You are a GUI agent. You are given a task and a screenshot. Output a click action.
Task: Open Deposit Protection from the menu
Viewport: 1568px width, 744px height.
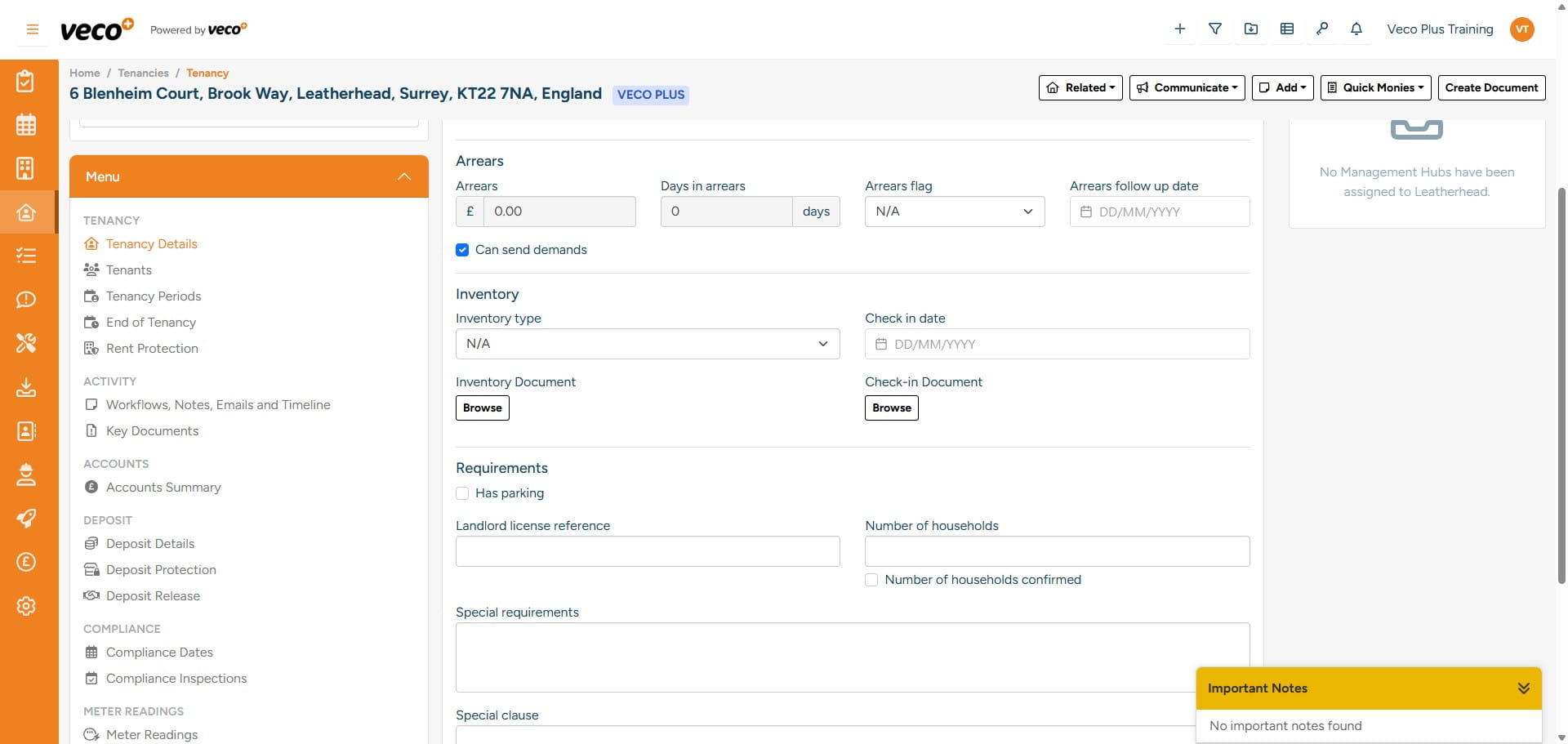[x=160, y=569]
